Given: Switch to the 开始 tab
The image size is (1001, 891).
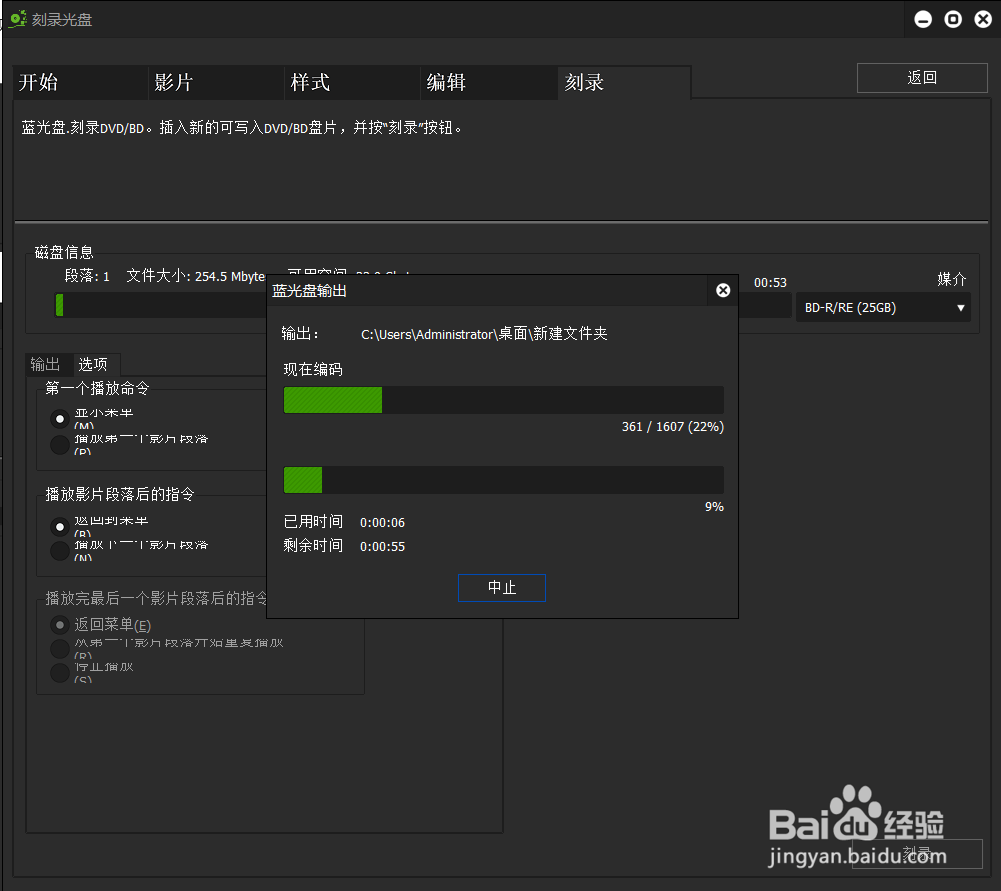Looking at the screenshot, I should click(x=39, y=83).
